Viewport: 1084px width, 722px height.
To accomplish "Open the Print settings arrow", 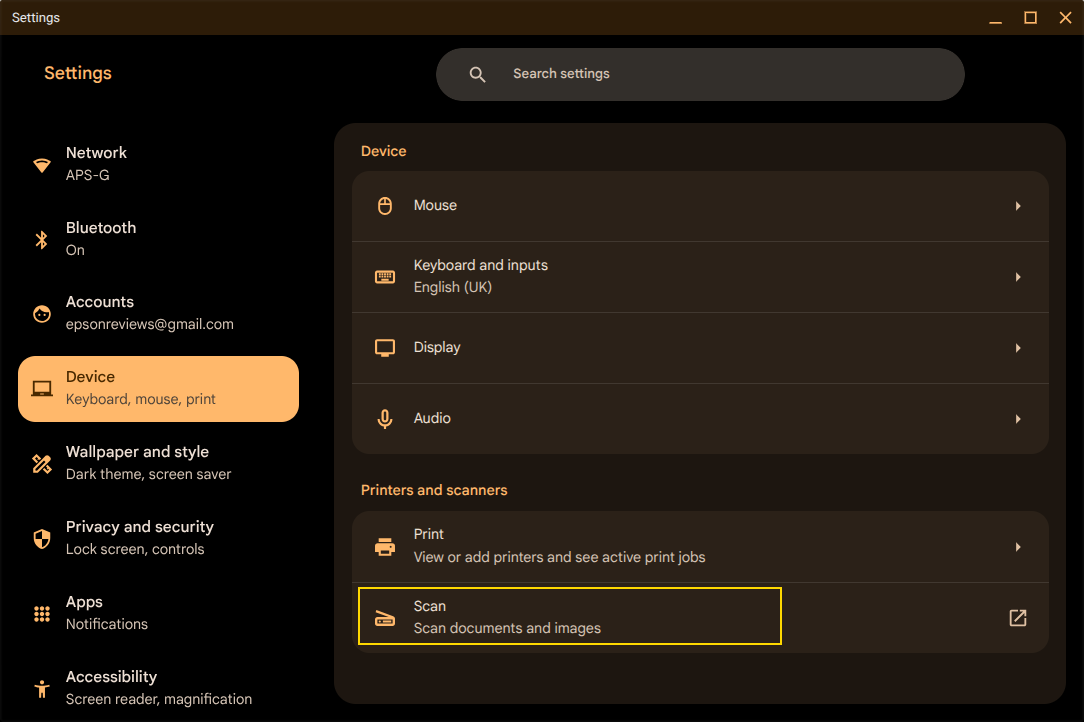I will click(1018, 546).
